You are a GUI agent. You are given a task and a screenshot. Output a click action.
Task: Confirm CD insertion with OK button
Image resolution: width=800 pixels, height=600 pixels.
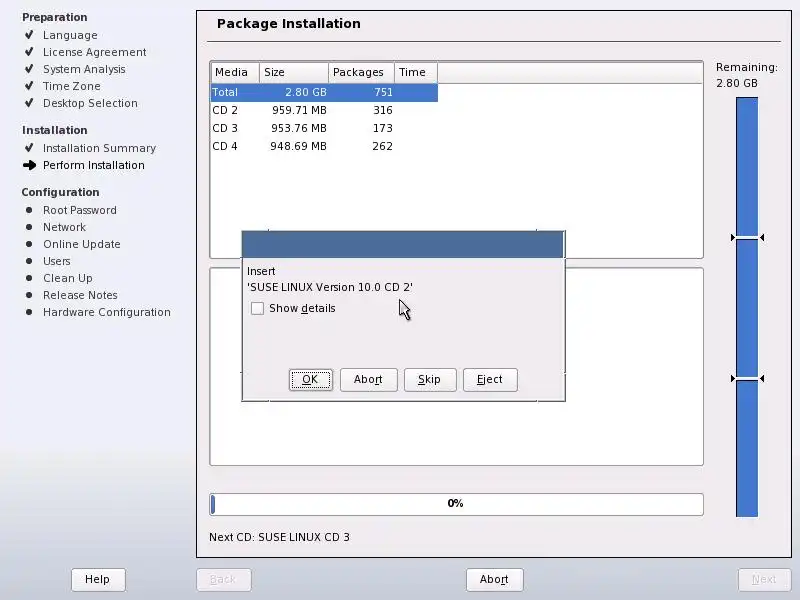coord(310,380)
